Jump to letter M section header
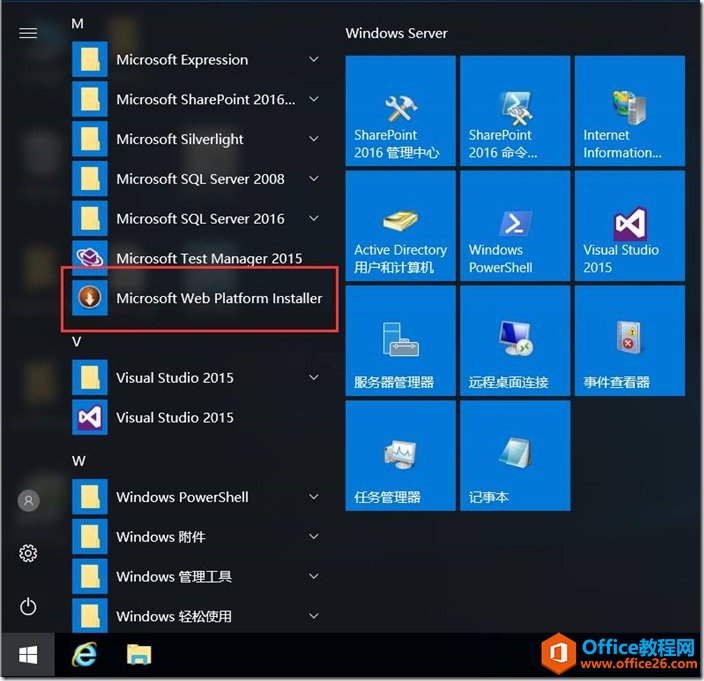Viewport: 704px width, 681px height. point(77,23)
